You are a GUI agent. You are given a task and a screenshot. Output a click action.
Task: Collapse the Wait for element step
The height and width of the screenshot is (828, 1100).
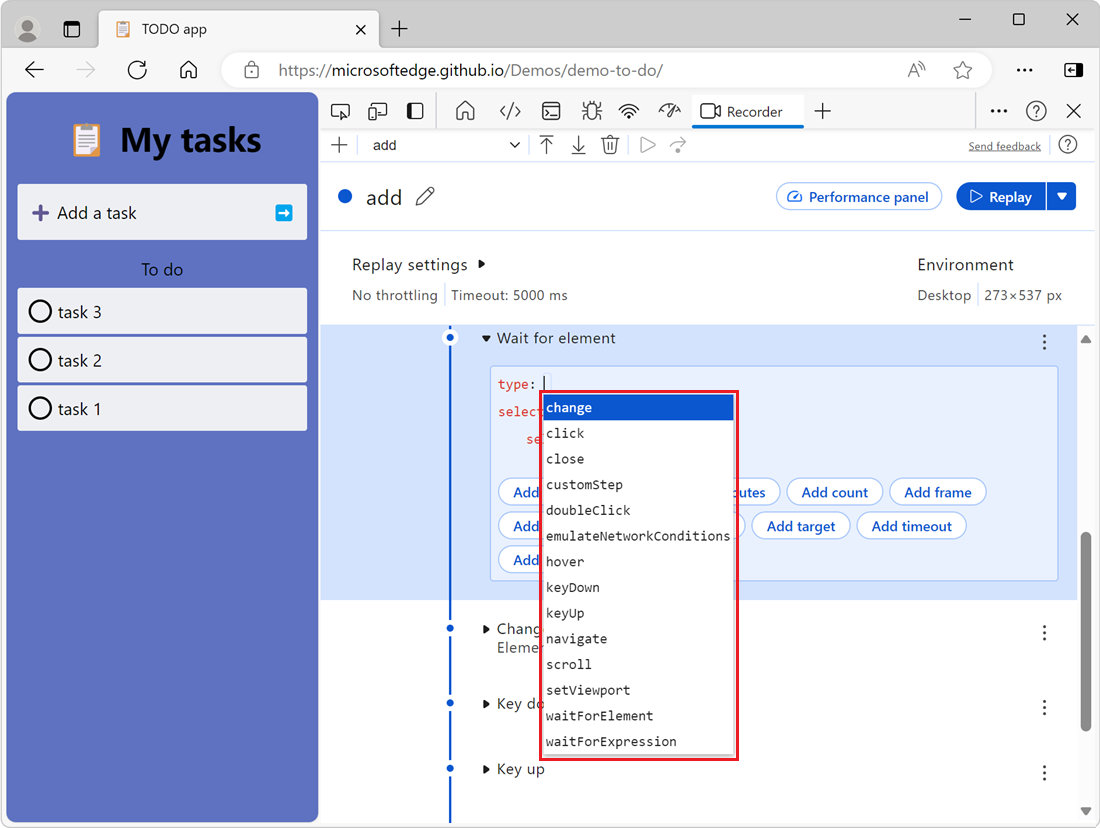pos(487,338)
